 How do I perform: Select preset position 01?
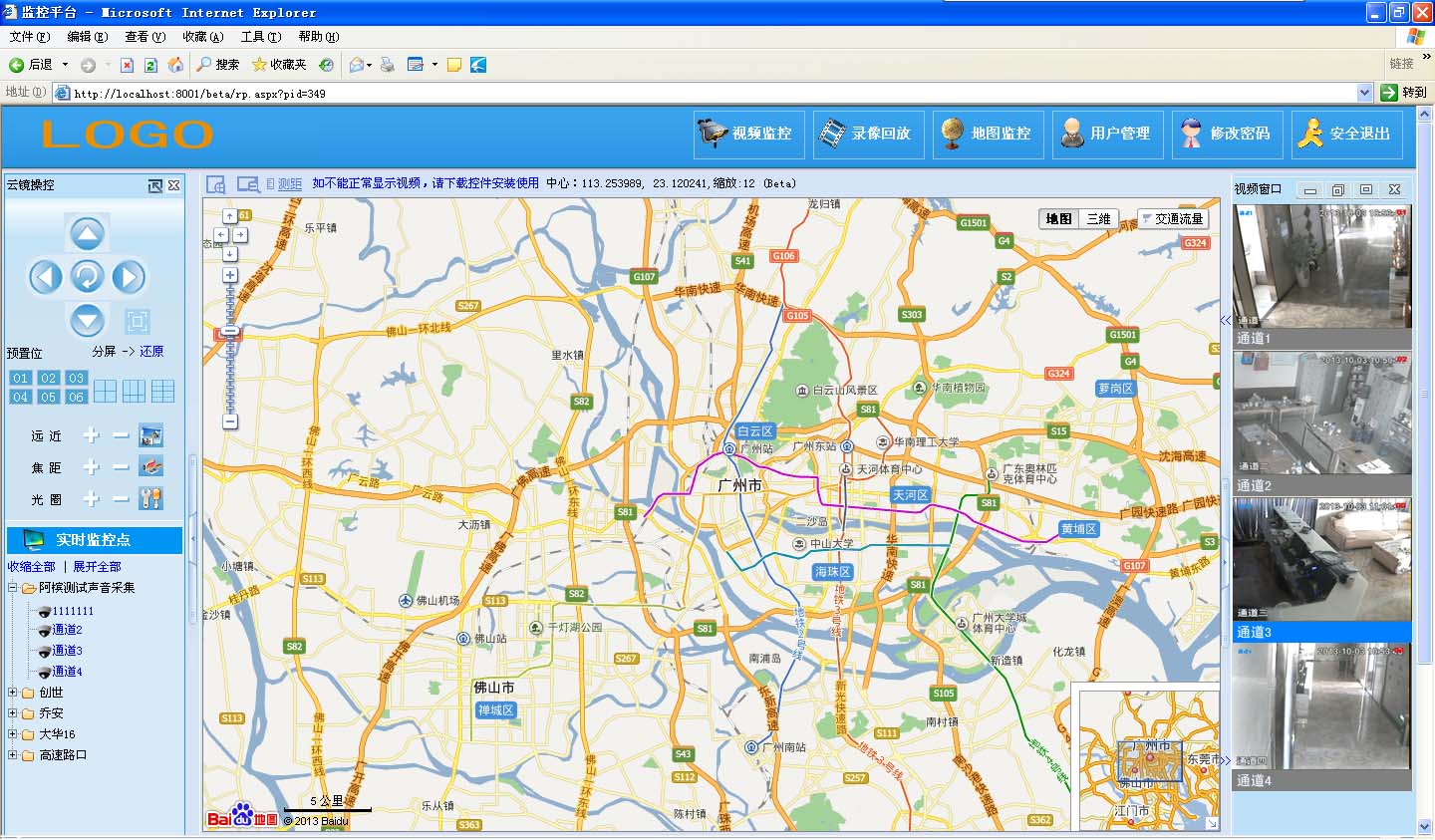(x=20, y=378)
